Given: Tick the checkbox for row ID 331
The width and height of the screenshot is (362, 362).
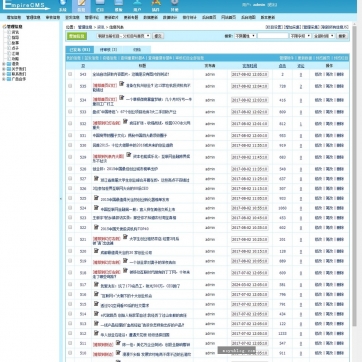Looking at the screenshot, I should (70, 135).
